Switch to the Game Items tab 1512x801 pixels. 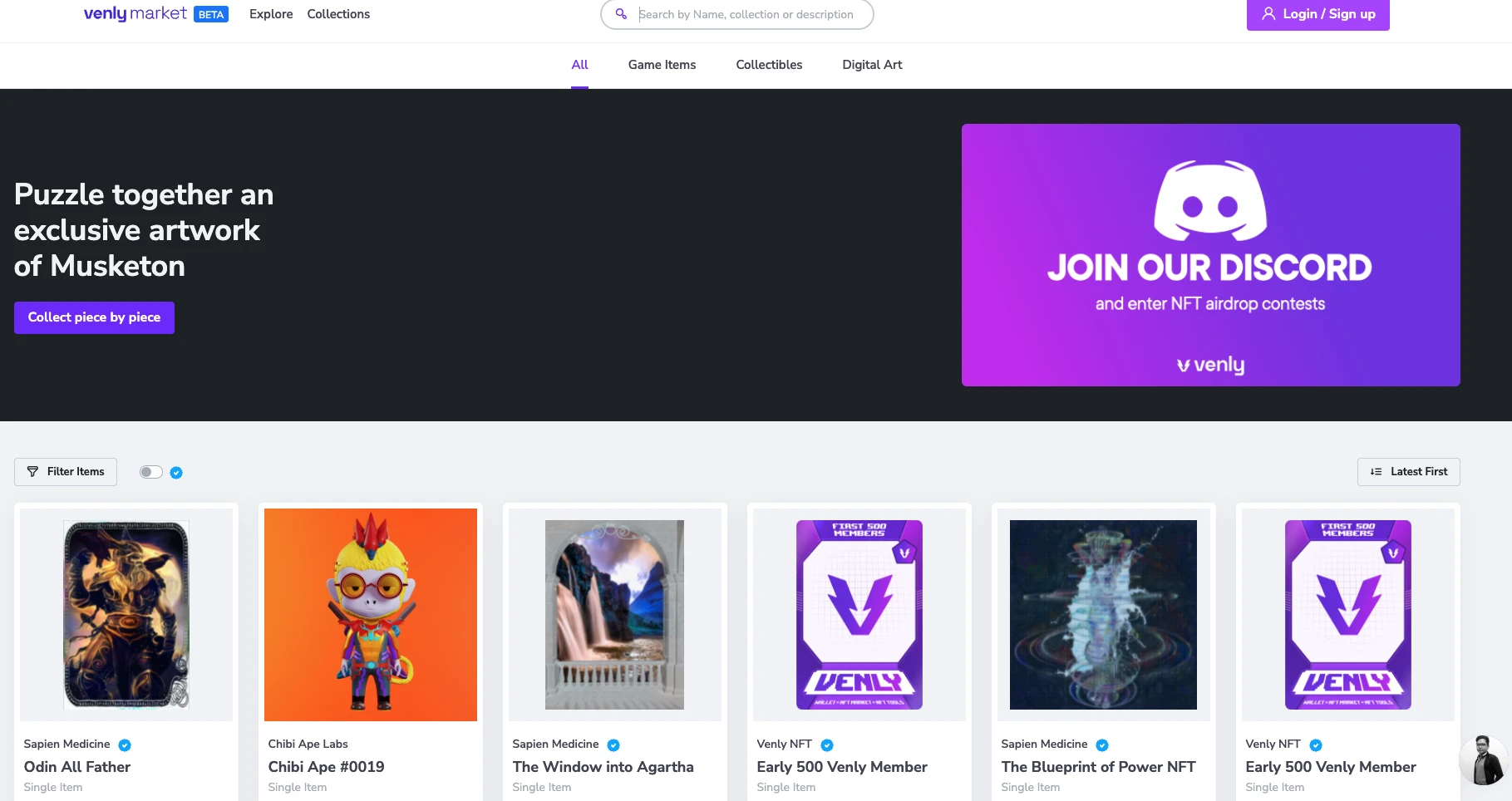[x=662, y=65]
